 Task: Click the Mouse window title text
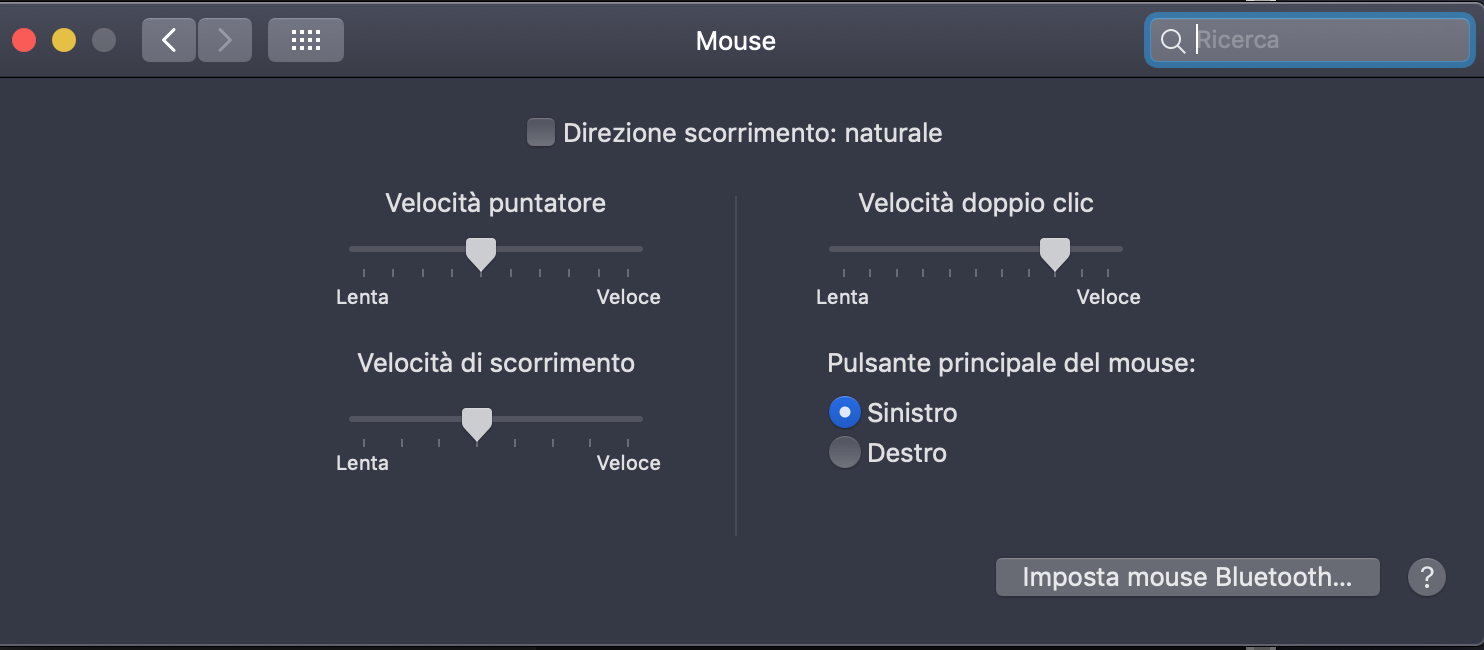click(735, 41)
